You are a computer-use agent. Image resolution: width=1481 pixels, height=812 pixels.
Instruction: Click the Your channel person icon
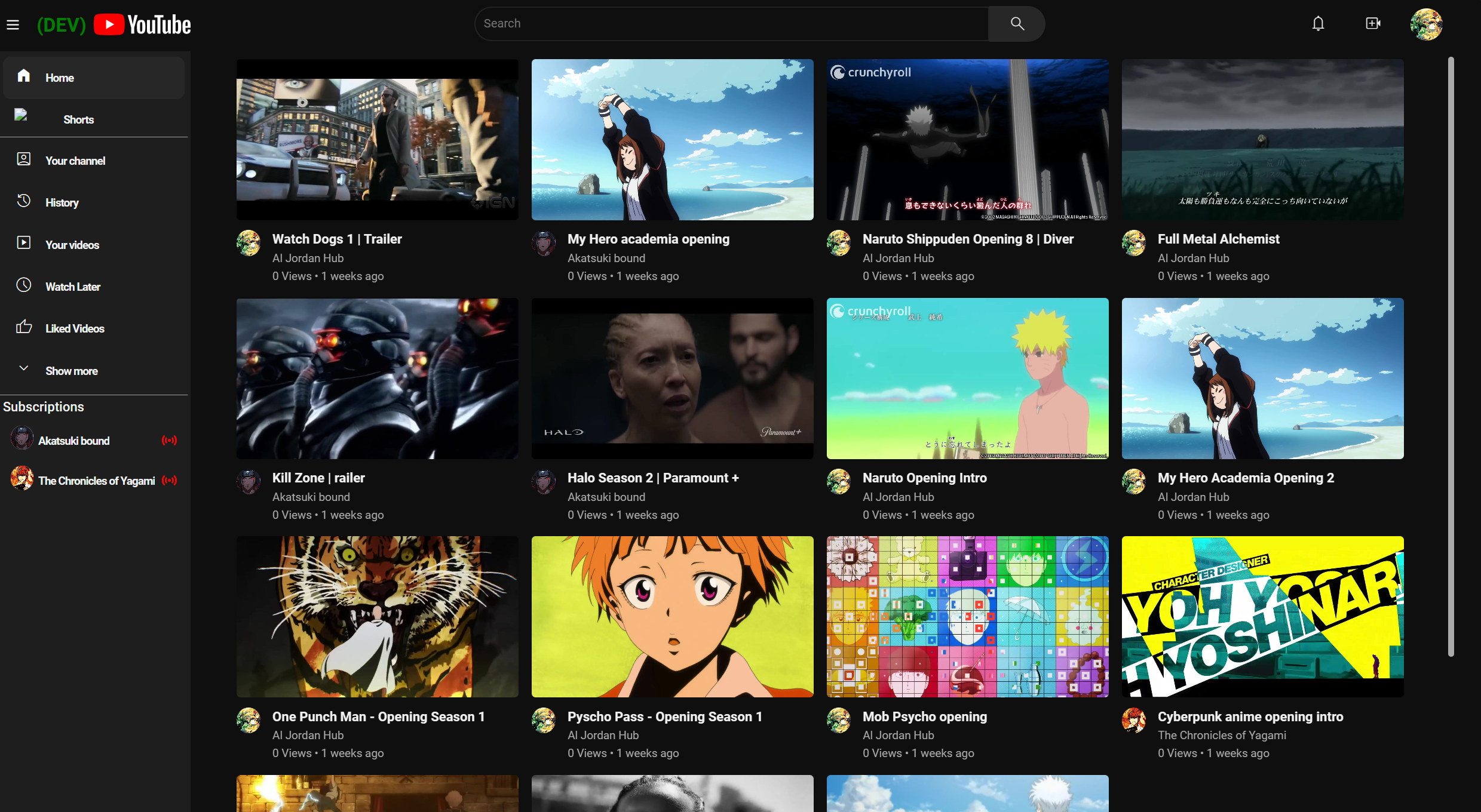pyautogui.click(x=24, y=159)
